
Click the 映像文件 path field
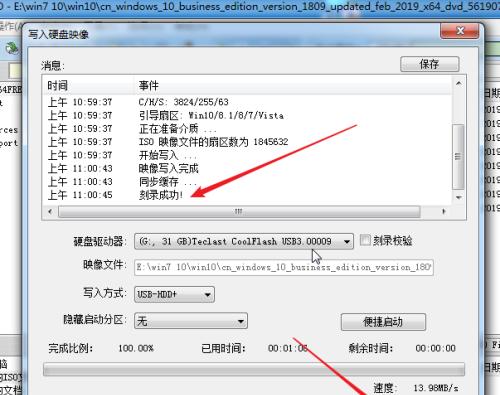pyautogui.click(x=284, y=267)
